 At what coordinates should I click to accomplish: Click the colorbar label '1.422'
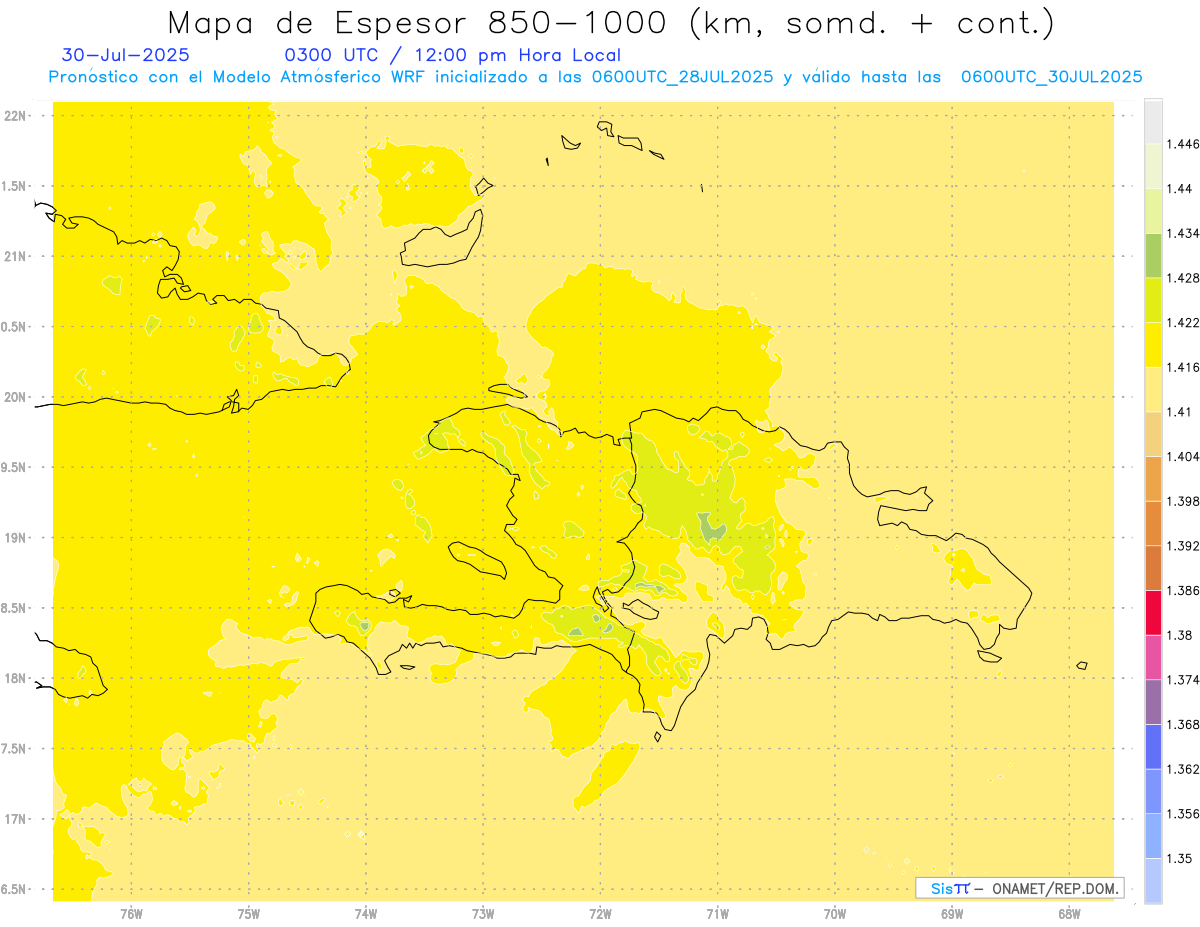1183,323
